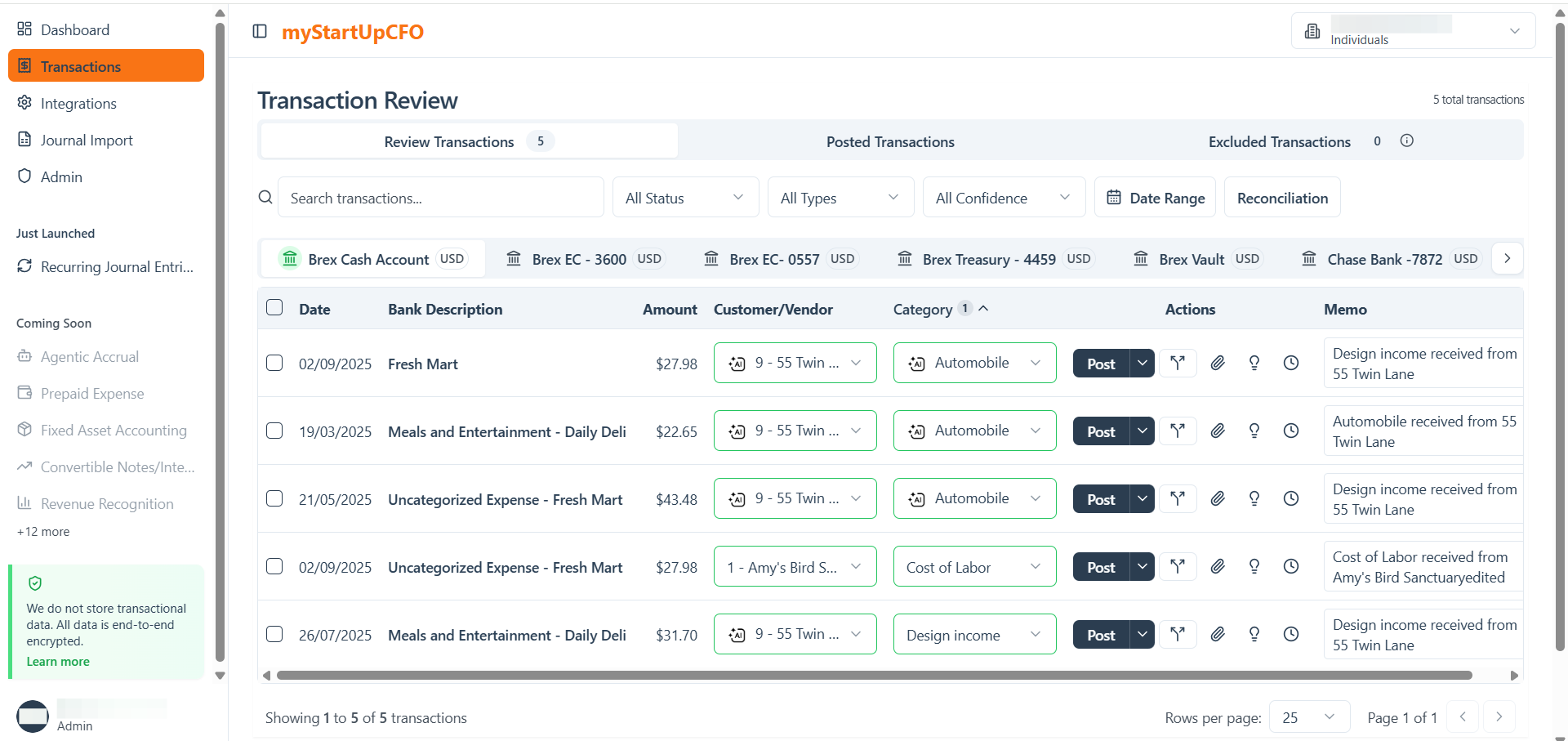Click lightbulb icon in 21/05/2025 row

(1254, 498)
